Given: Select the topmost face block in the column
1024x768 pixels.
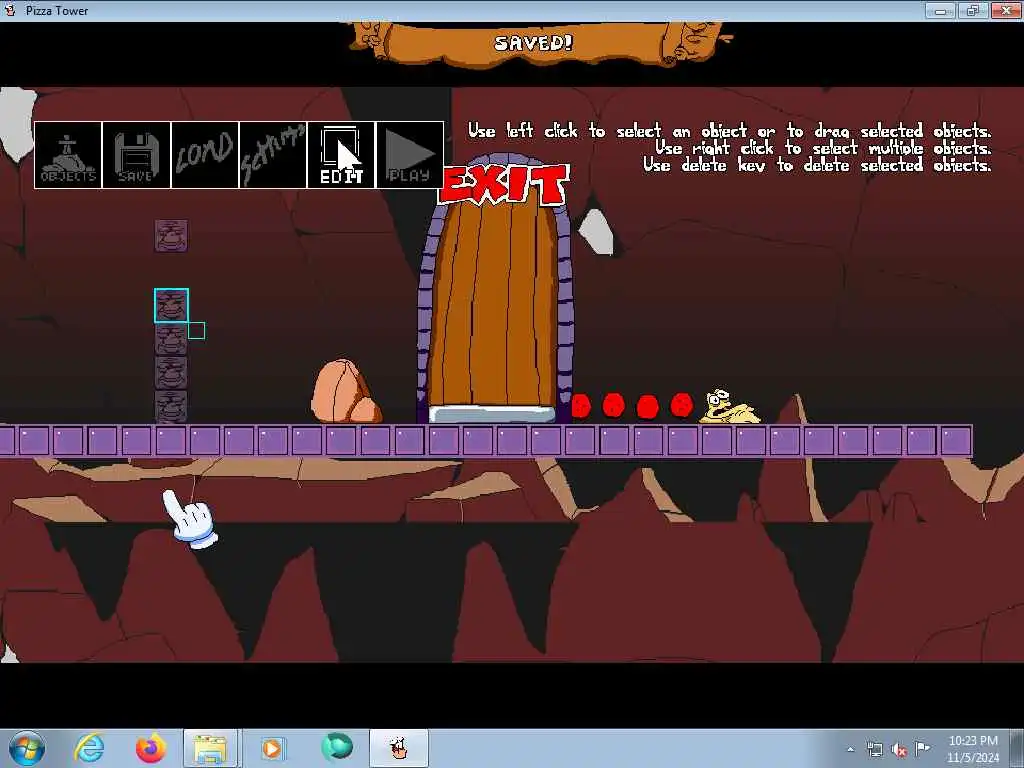Looking at the screenshot, I should tap(171, 236).
